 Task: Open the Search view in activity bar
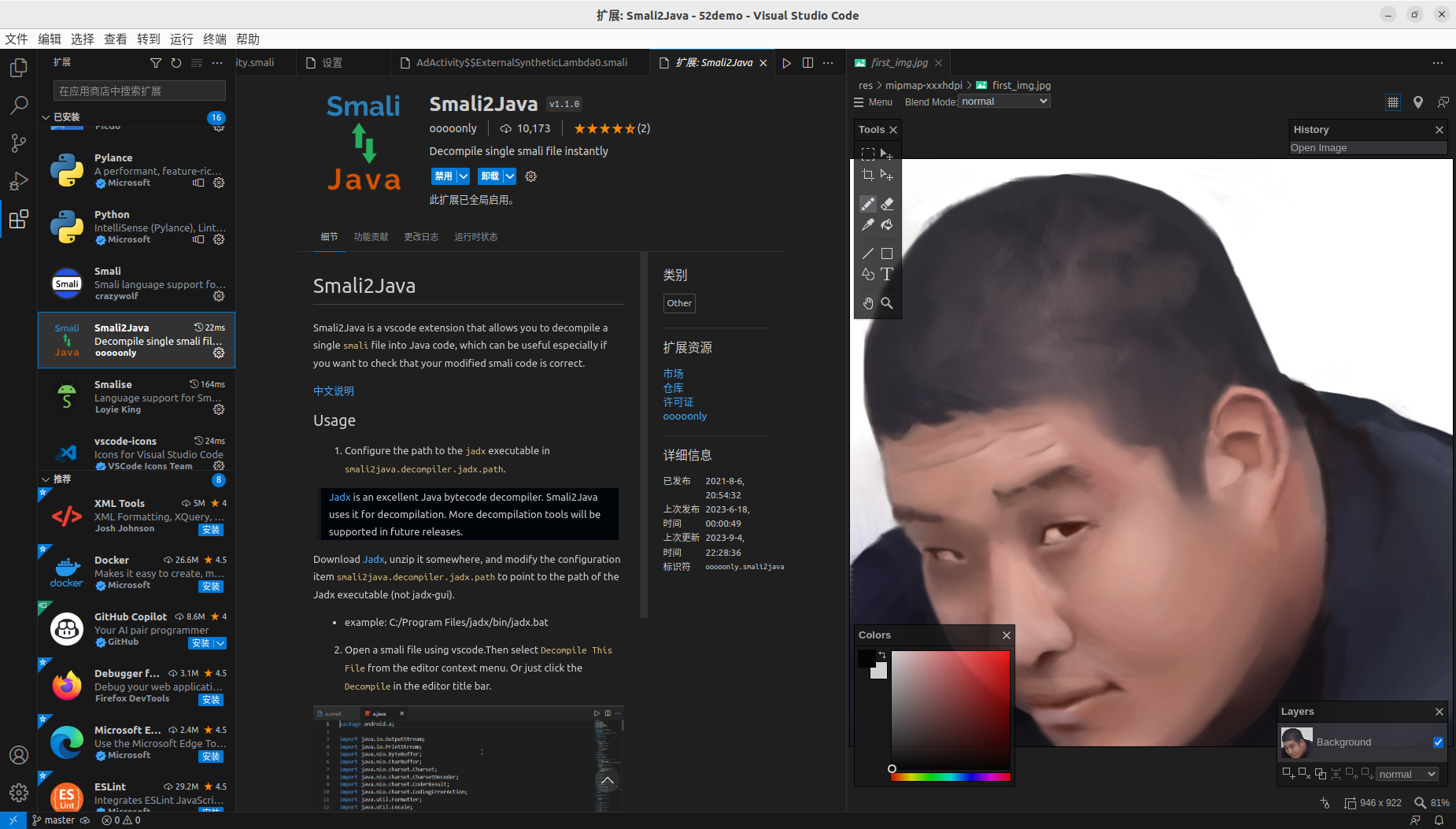(x=19, y=105)
